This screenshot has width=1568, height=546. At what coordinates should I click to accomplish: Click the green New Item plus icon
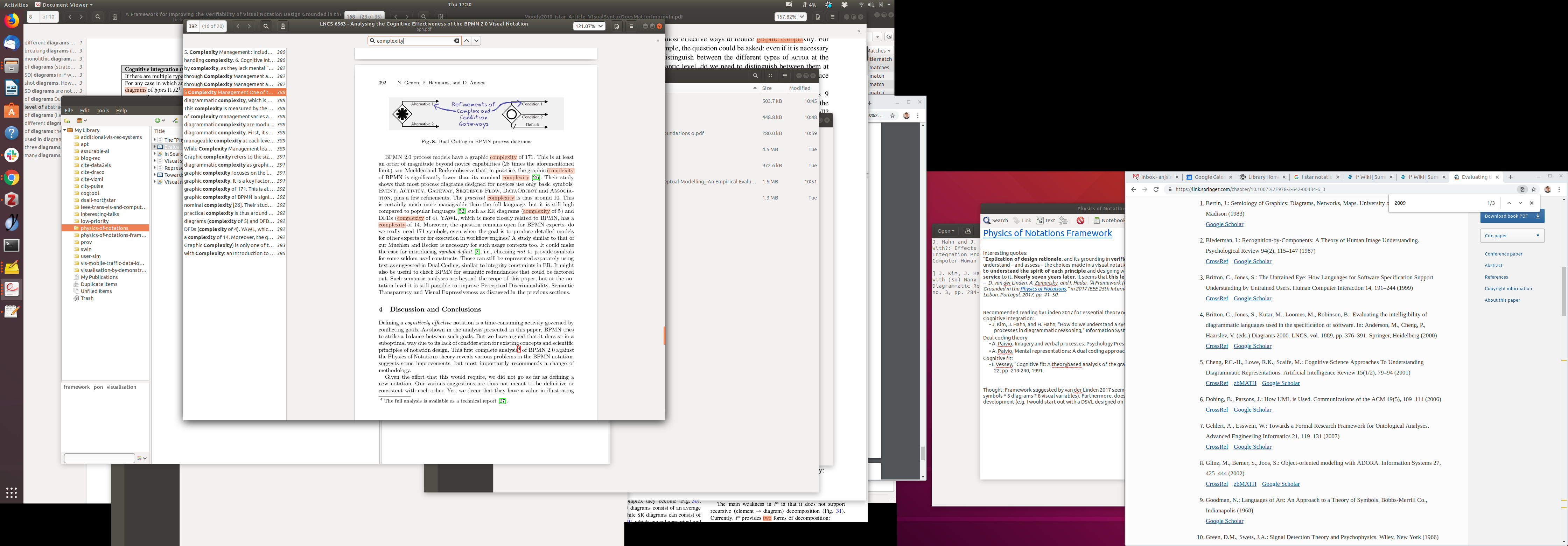157,120
